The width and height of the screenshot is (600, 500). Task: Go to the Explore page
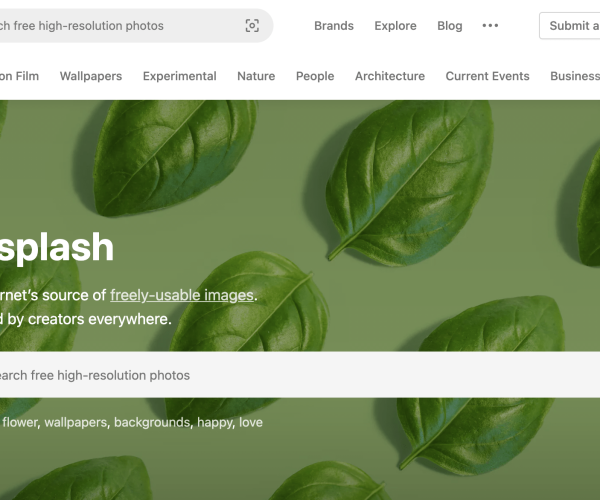(395, 26)
